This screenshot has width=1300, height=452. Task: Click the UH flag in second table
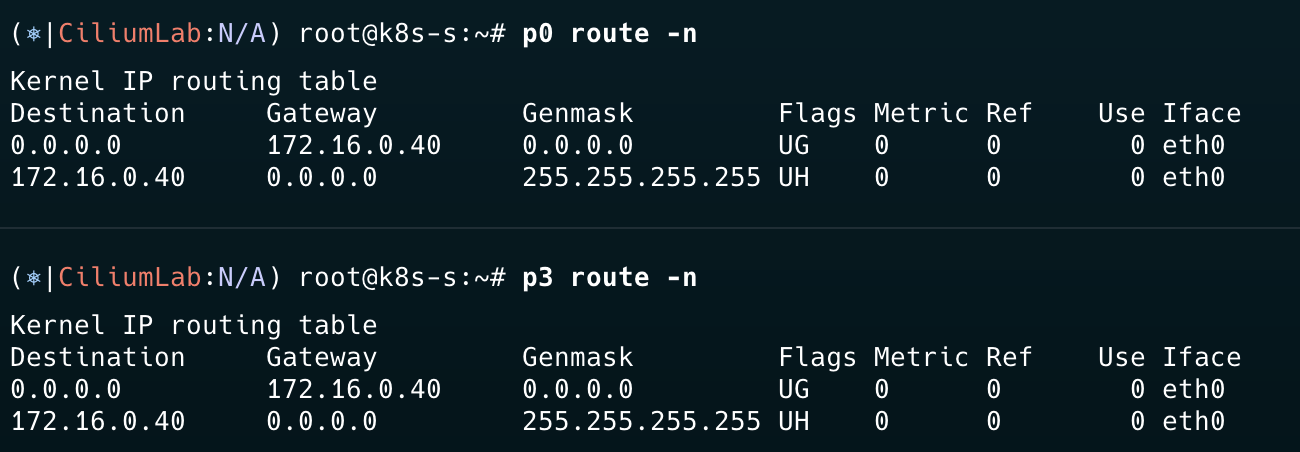[794, 421]
